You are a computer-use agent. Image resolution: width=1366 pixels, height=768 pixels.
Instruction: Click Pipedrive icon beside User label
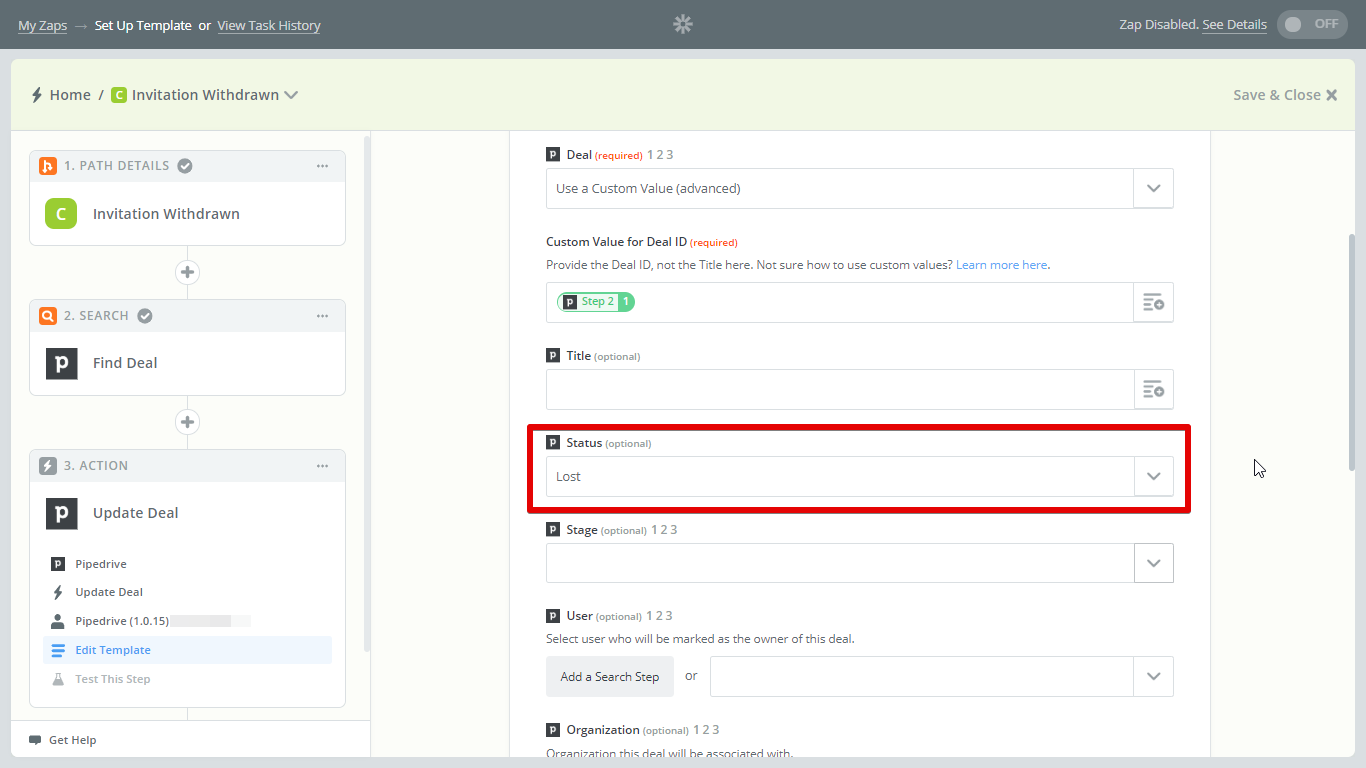point(553,616)
